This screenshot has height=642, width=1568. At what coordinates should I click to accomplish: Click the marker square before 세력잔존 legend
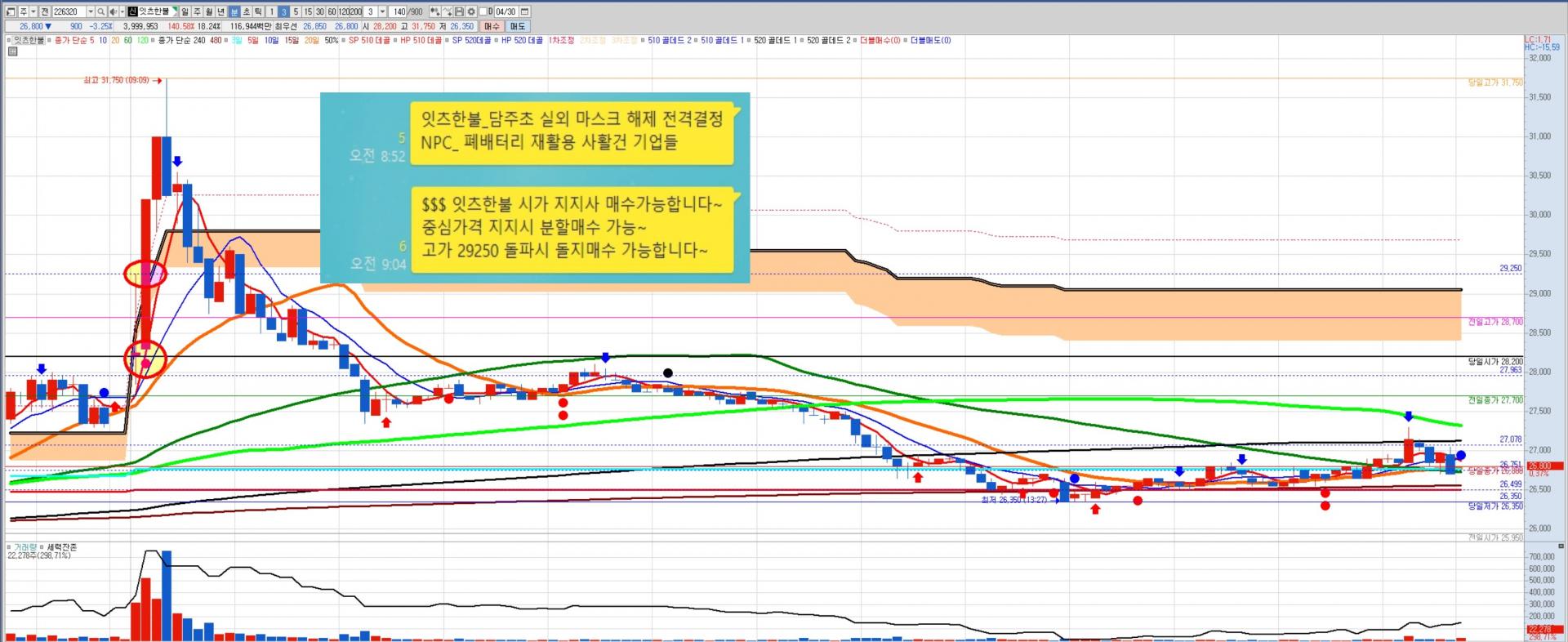coord(42,547)
